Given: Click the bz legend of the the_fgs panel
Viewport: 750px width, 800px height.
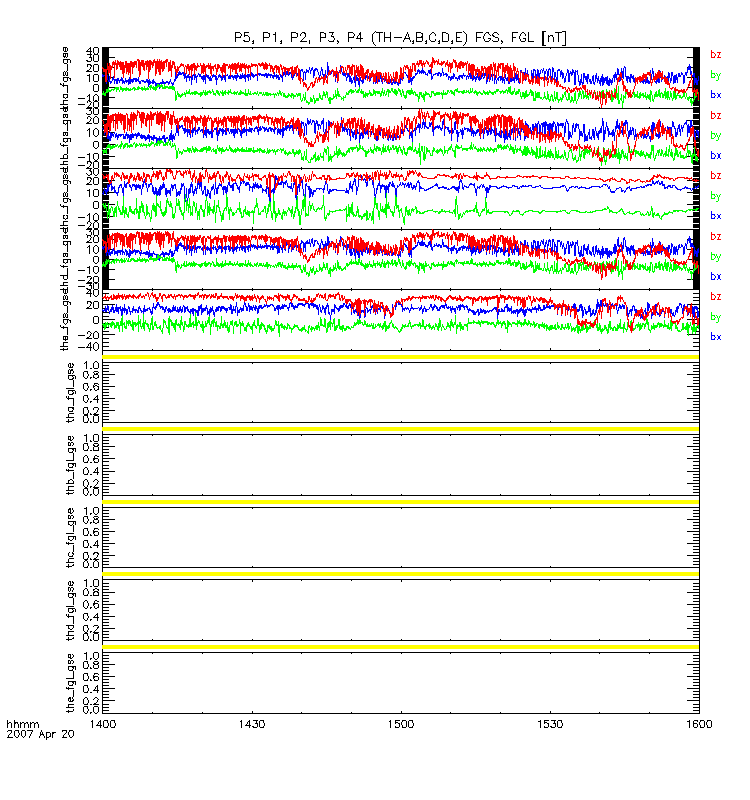Looking at the screenshot, I should pos(716,296).
